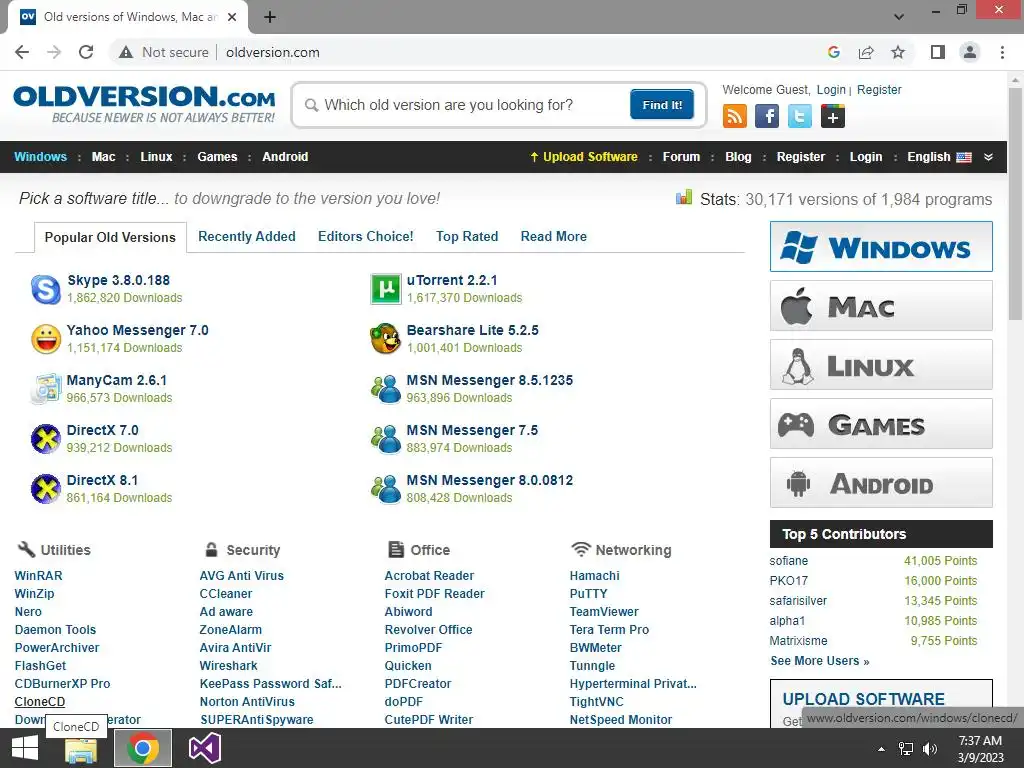Open the Google icon in address bar
The width and height of the screenshot is (1024, 768).
(x=833, y=52)
